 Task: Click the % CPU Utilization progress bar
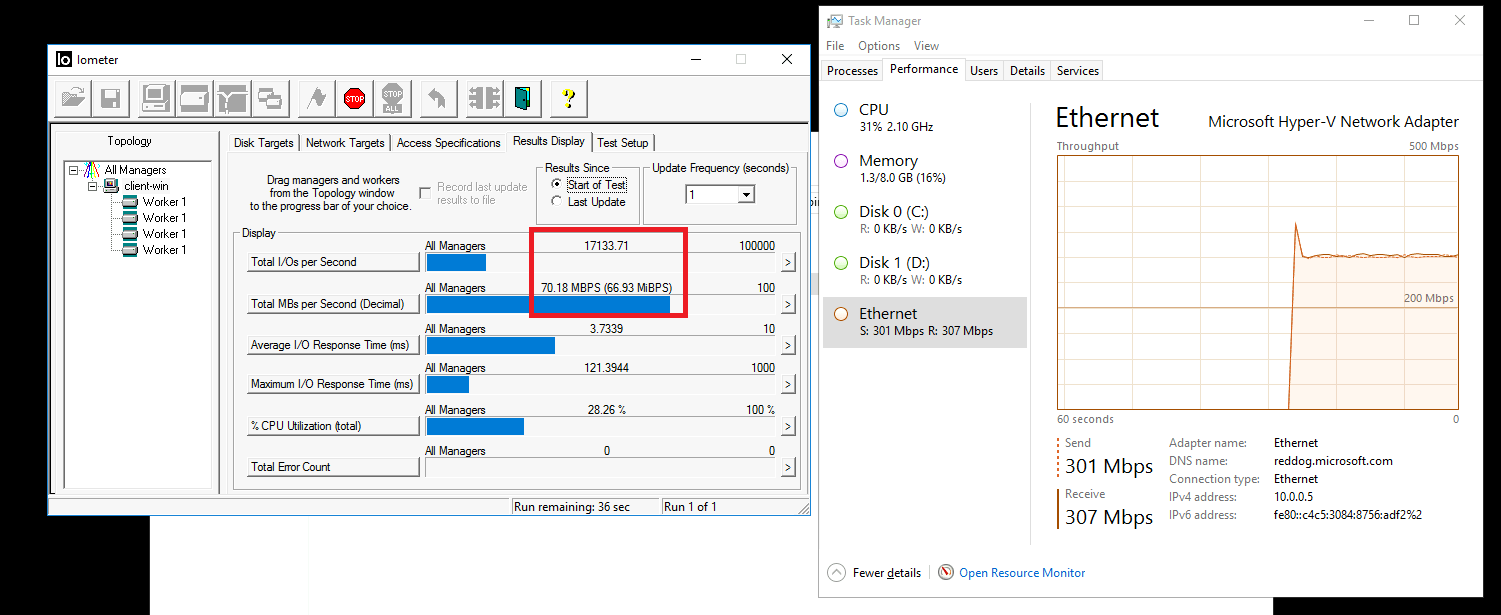point(601,426)
